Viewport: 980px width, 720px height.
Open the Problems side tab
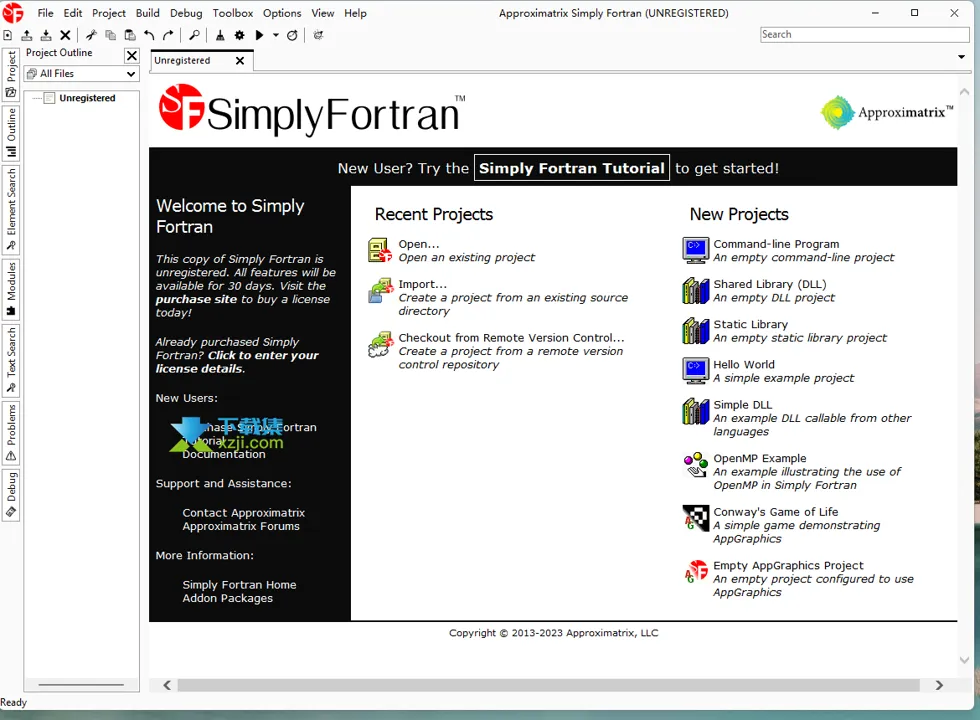(x=11, y=433)
